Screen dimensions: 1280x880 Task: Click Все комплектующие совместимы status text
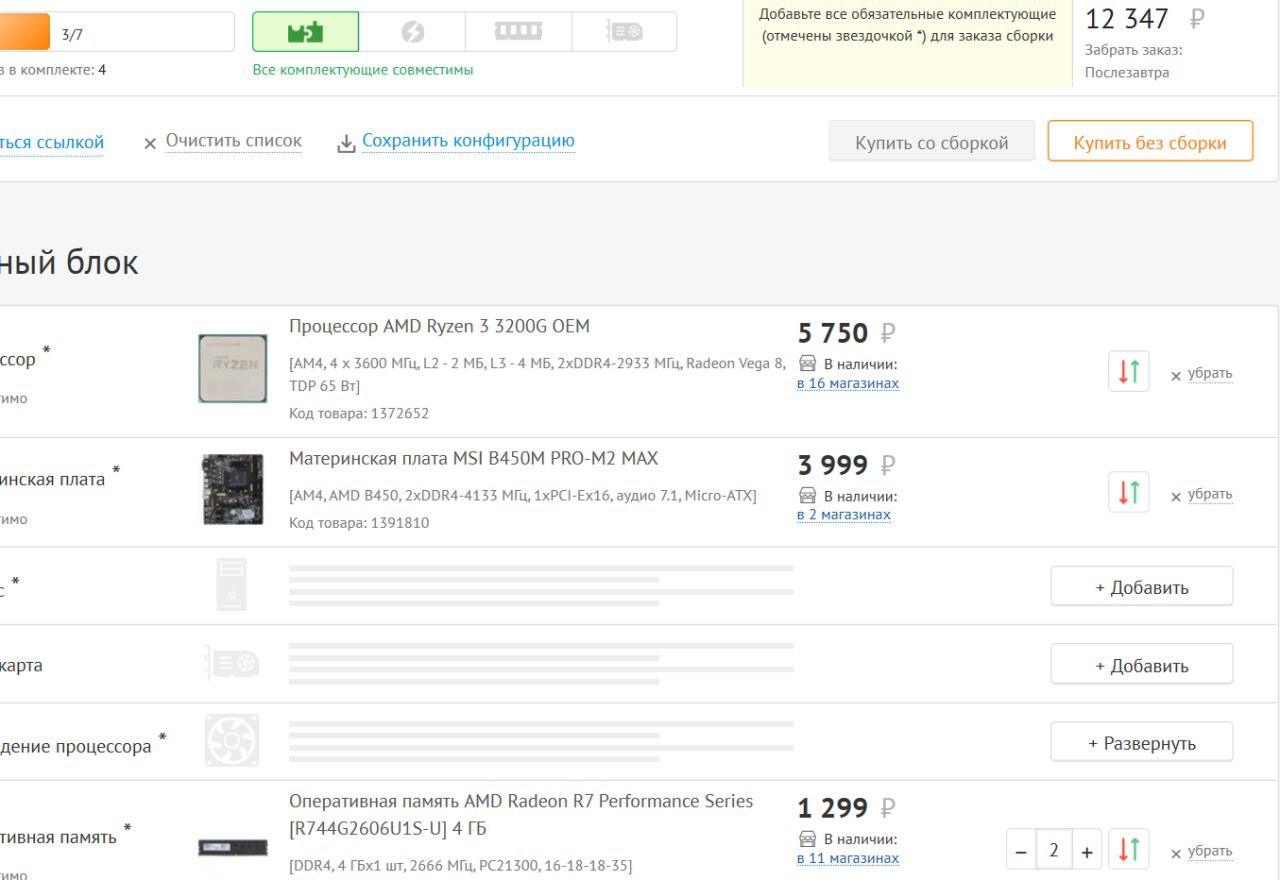coord(363,70)
